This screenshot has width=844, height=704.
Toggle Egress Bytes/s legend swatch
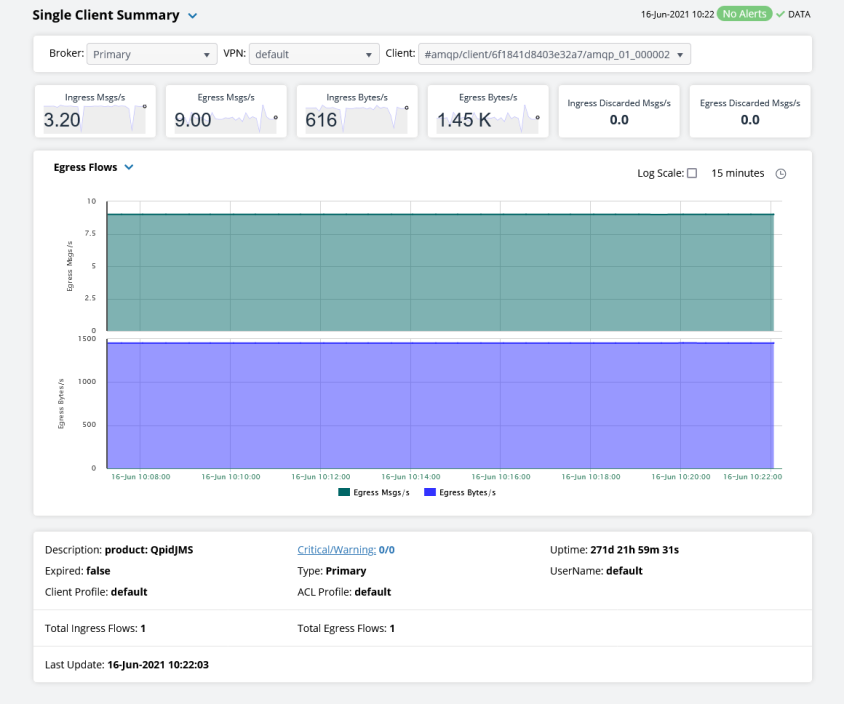(x=429, y=493)
